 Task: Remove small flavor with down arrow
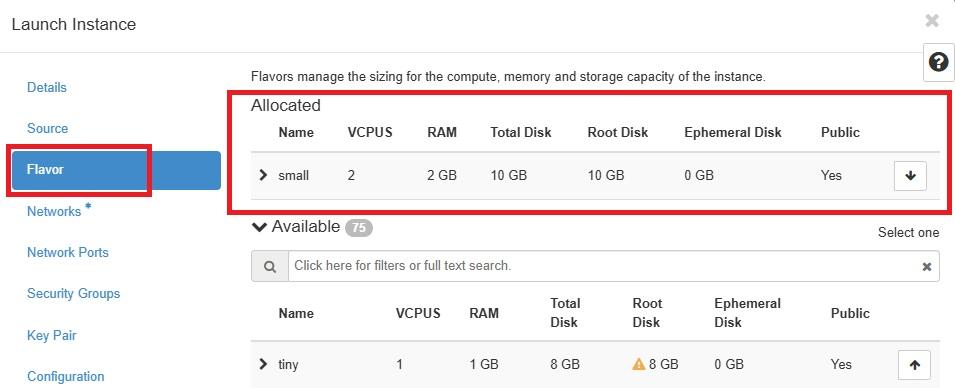tap(911, 176)
